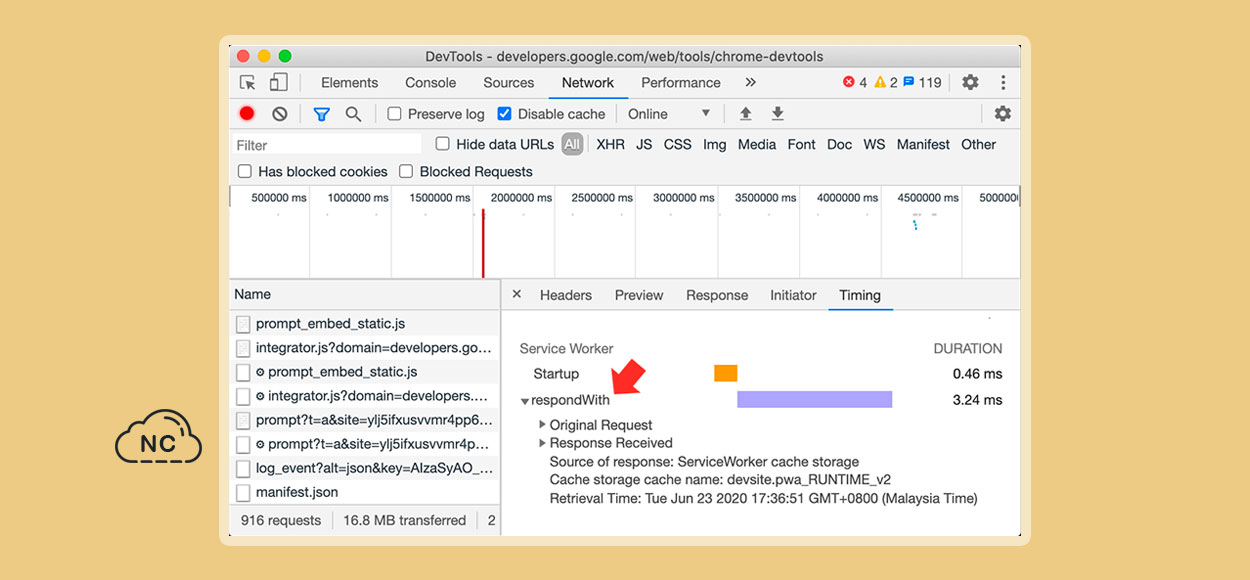Open the Headers tab
This screenshot has width=1250, height=580.
566,295
